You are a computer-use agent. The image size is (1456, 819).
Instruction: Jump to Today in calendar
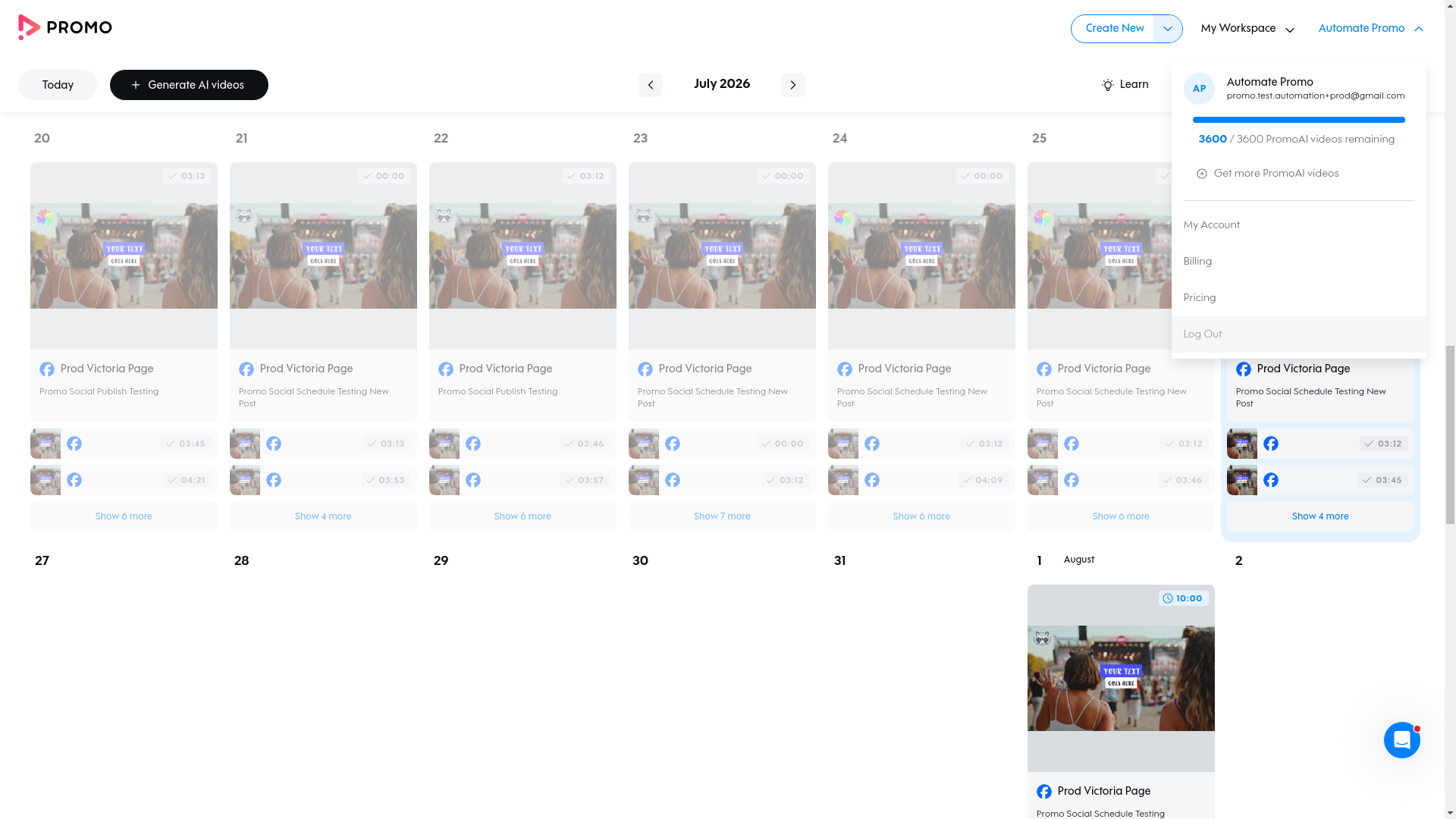click(x=58, y=85)
